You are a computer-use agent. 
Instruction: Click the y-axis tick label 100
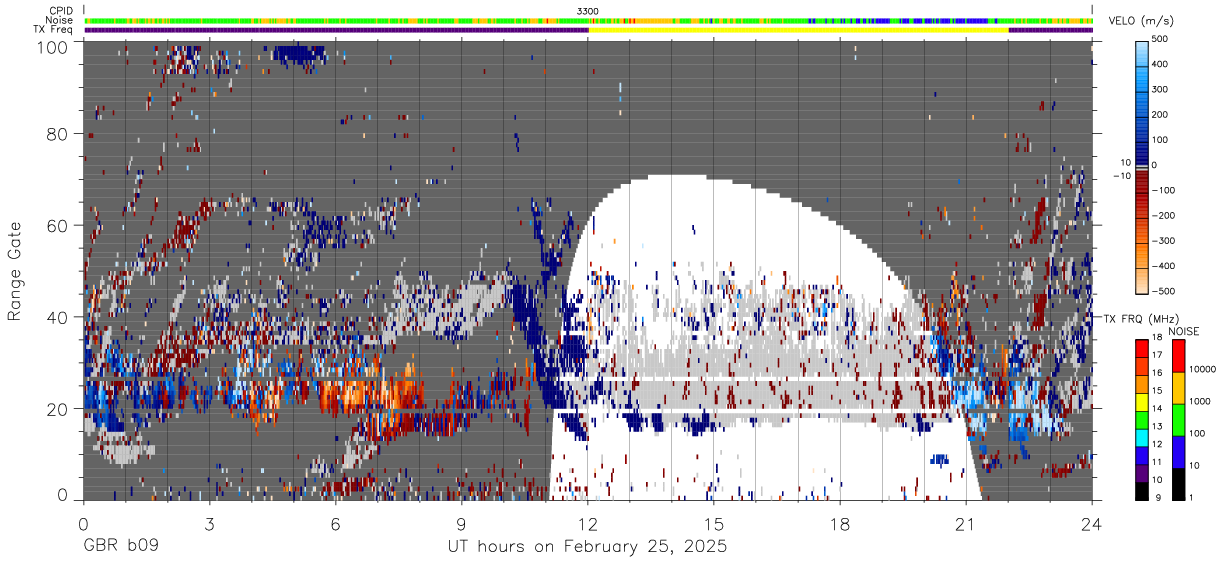click(52, 46)
